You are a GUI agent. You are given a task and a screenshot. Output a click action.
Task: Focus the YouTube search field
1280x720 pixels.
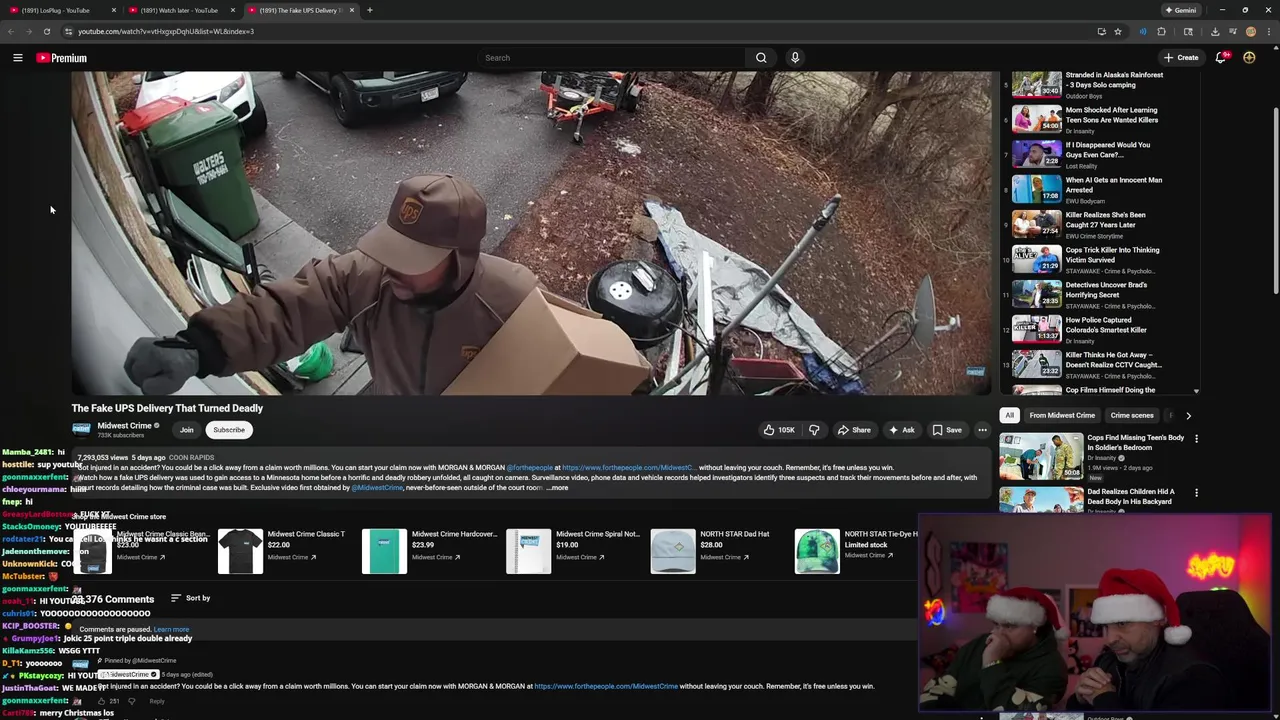tap(610, 58)
